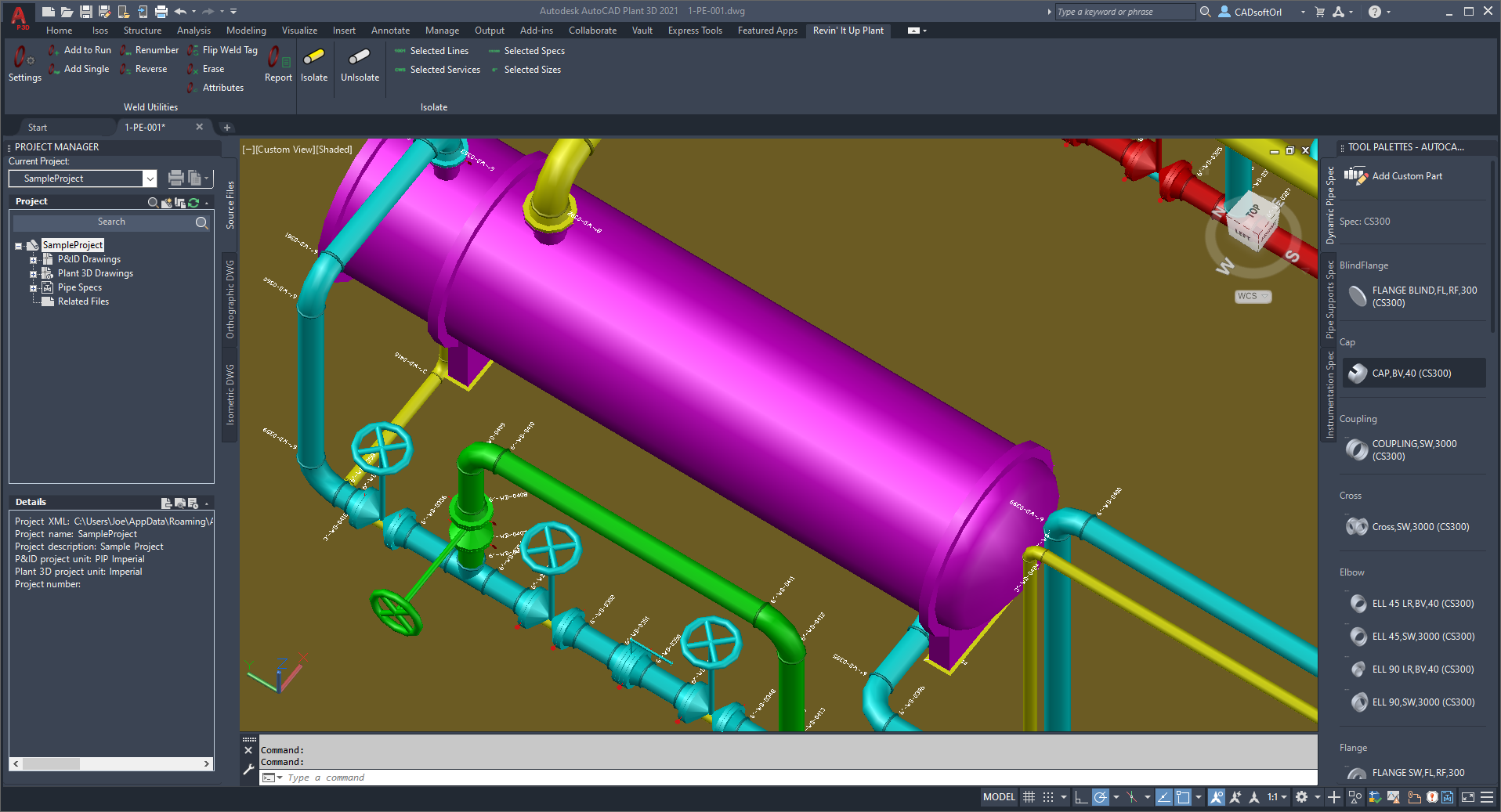1501x812 pixels.
Task: Toggle Isometric Drafting in status bar
Action: 1131,797
